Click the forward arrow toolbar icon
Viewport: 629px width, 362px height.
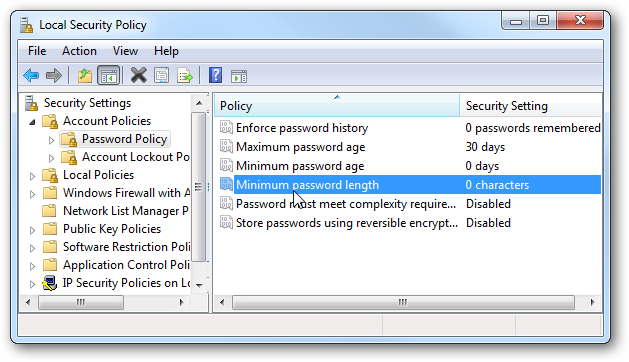click(x=54, y=75)
